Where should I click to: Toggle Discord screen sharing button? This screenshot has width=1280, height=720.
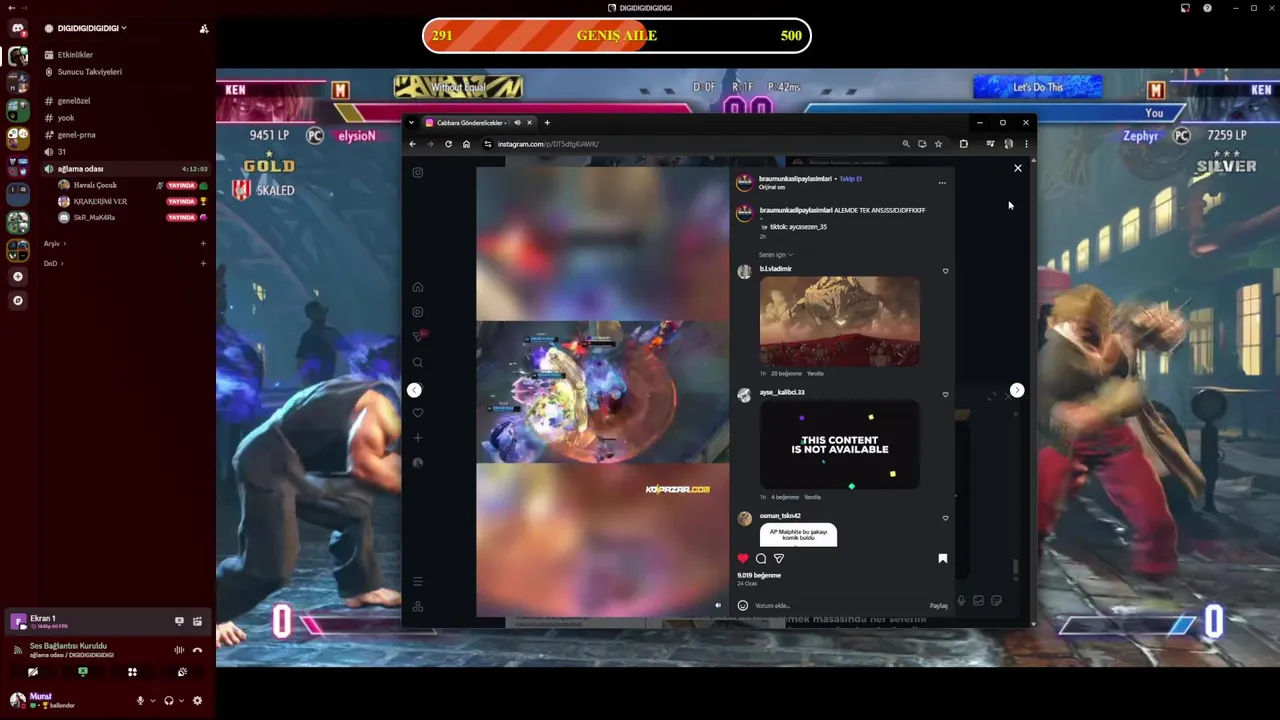point(83,672)
